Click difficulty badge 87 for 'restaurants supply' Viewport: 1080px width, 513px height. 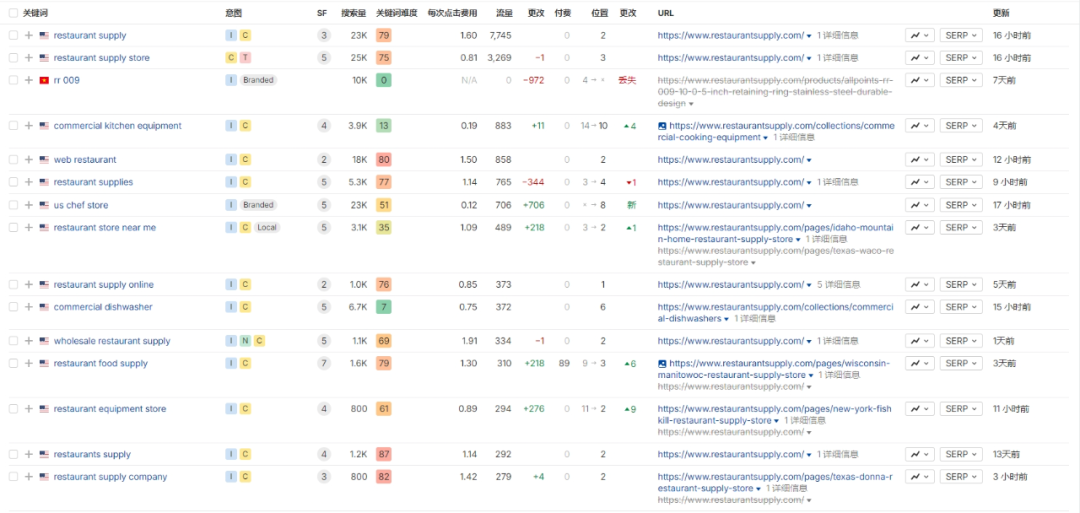[x=384, y=454]
